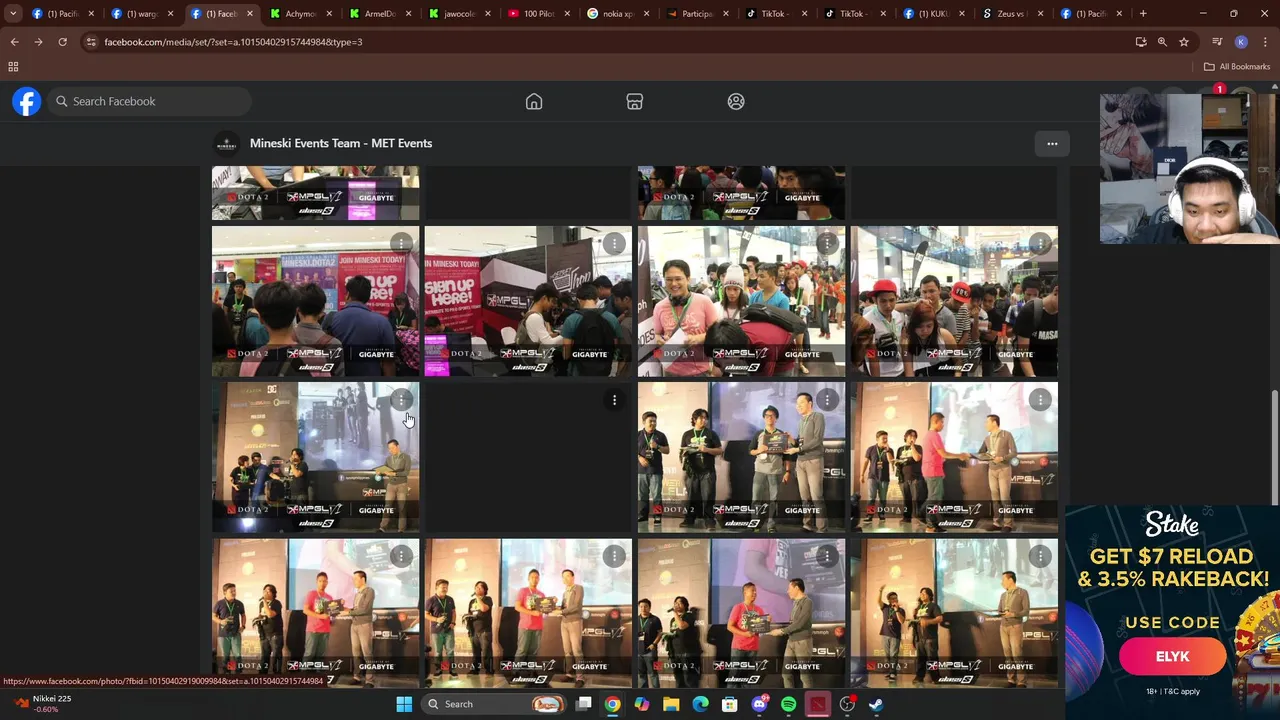Viewport: 1280px width, 720px height.
Task: Click the Search Facebook field
Action: coord(150,101)
